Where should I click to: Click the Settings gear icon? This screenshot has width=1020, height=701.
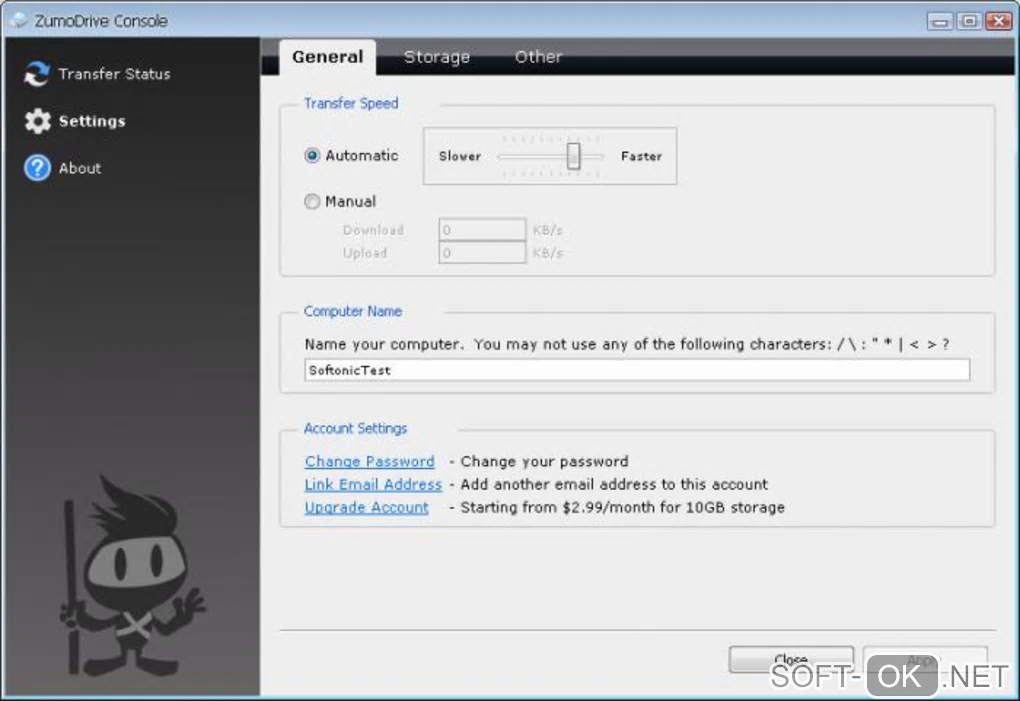point(38,121)
